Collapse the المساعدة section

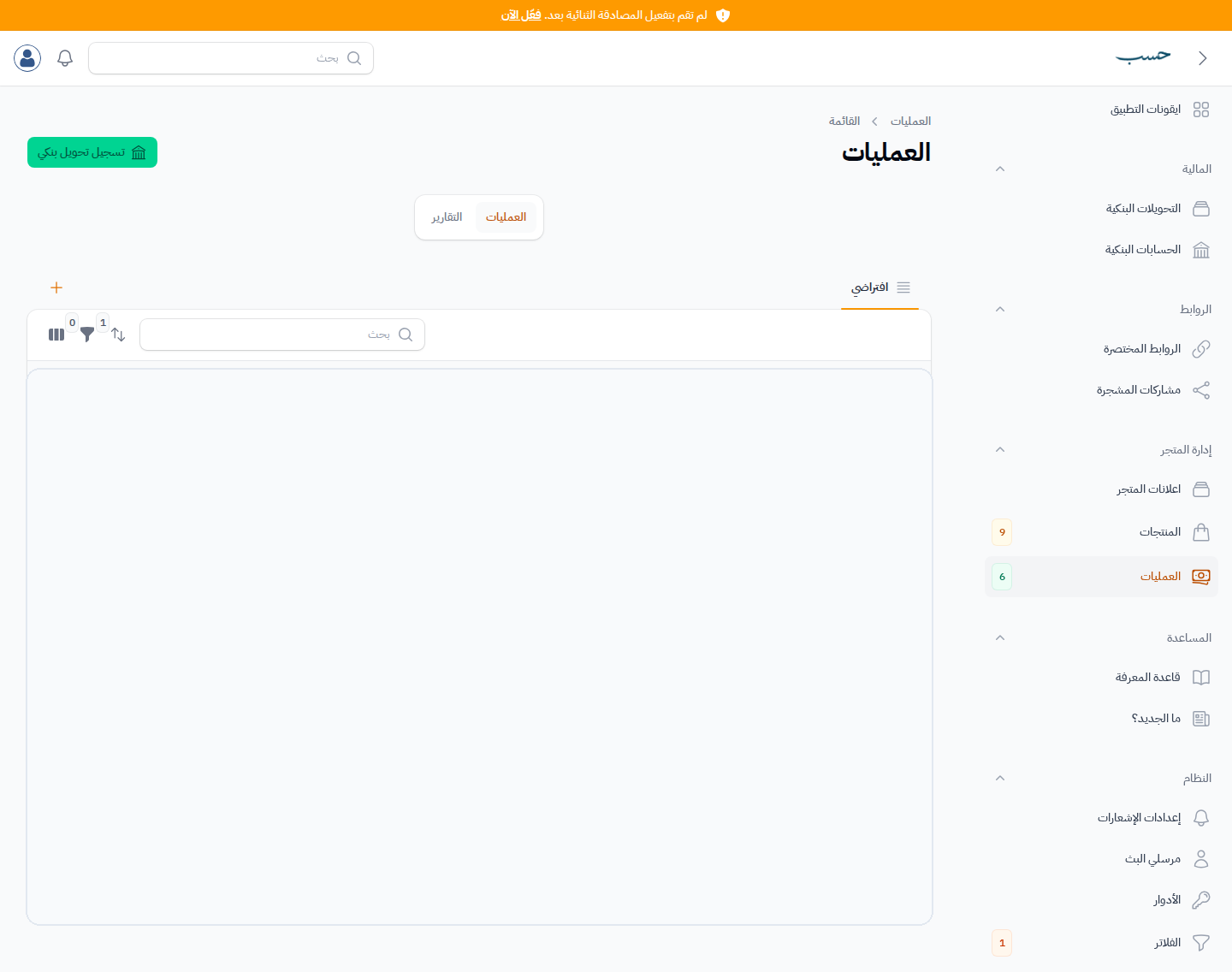click(1000, 637)
